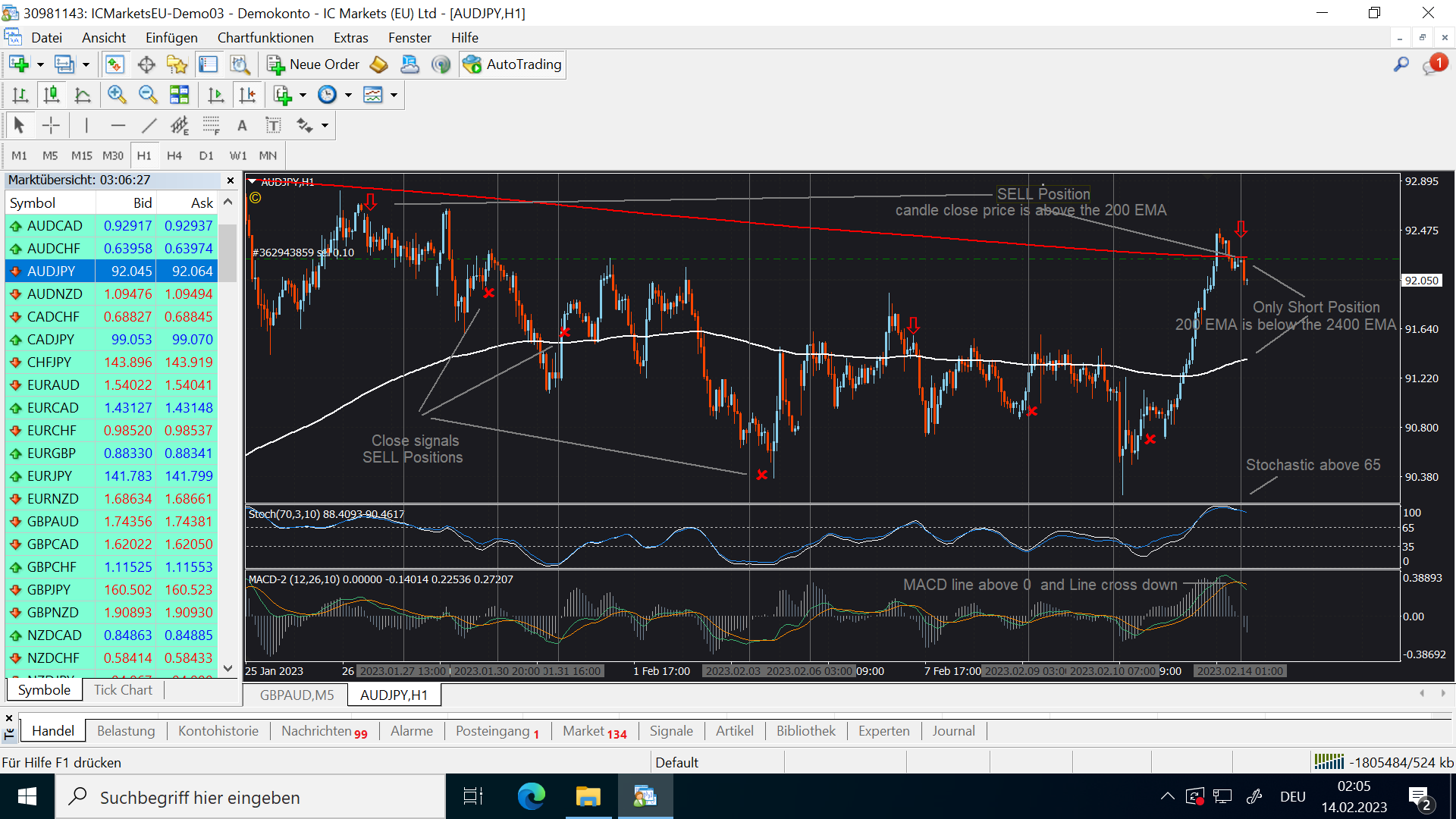Select the H4 timeframe button
The width and height of the screenshot is (1456, 819).
click(x=174, y=155)
